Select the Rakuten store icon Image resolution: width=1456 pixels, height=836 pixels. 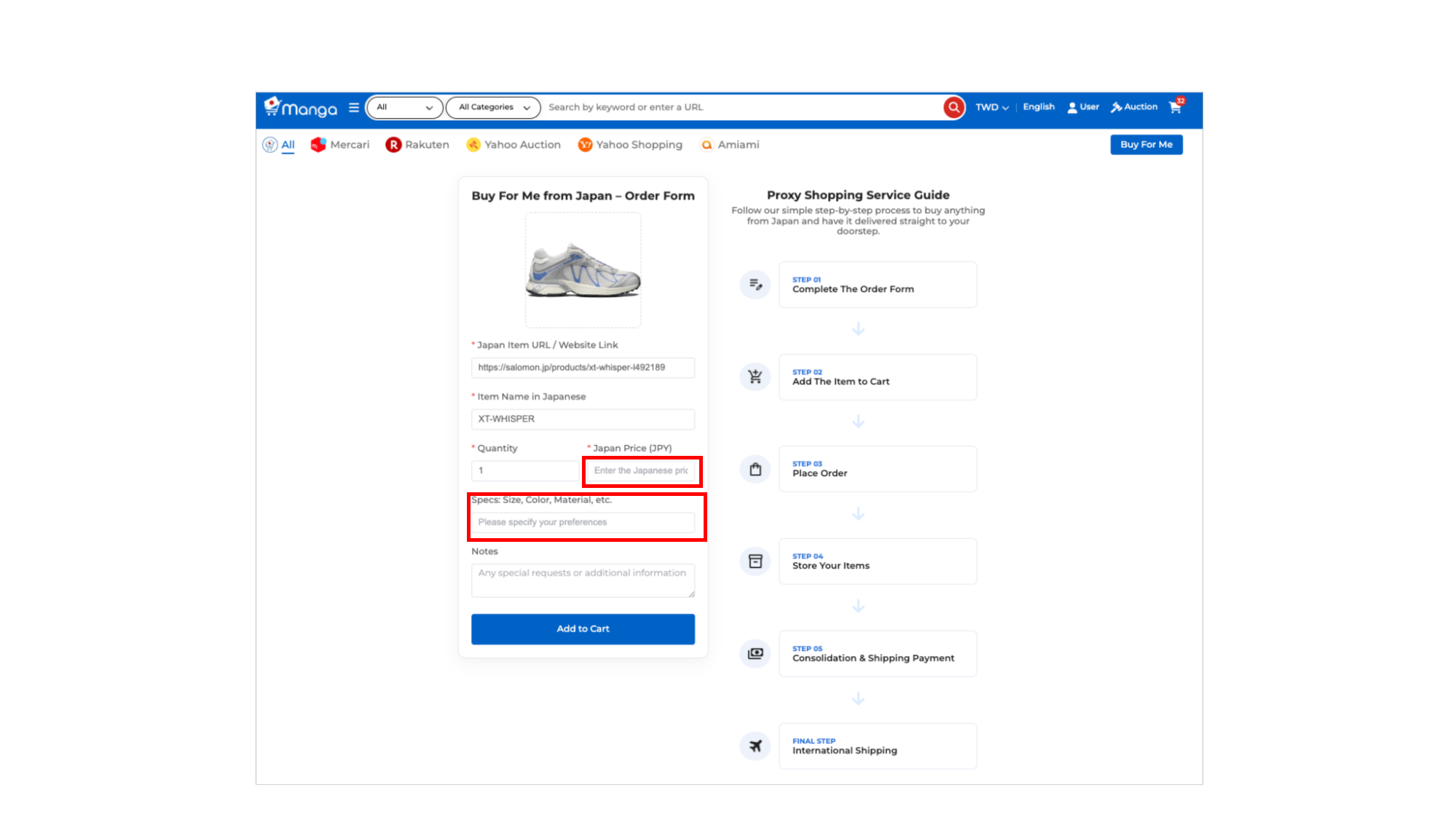(393, 145)
